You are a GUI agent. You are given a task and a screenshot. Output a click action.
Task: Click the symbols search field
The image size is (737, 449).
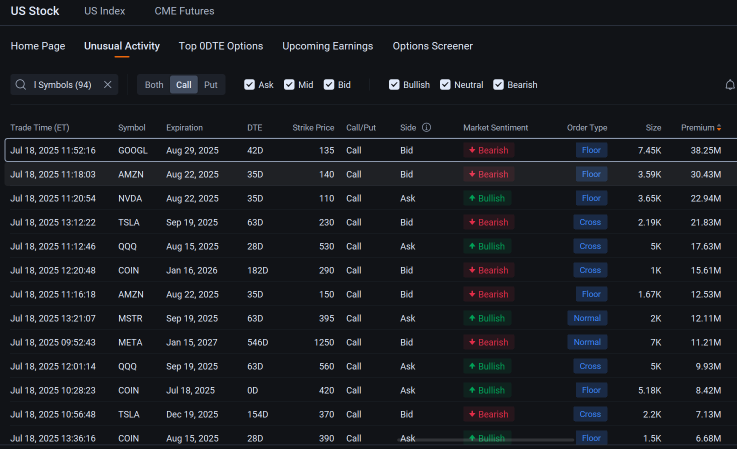pyautogui.click(x=64, y=85)
